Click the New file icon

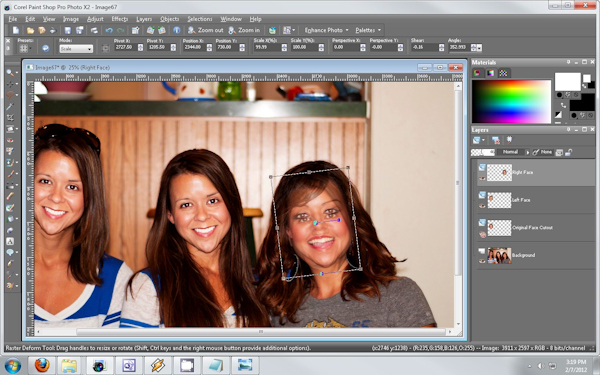tap(16, 30)
